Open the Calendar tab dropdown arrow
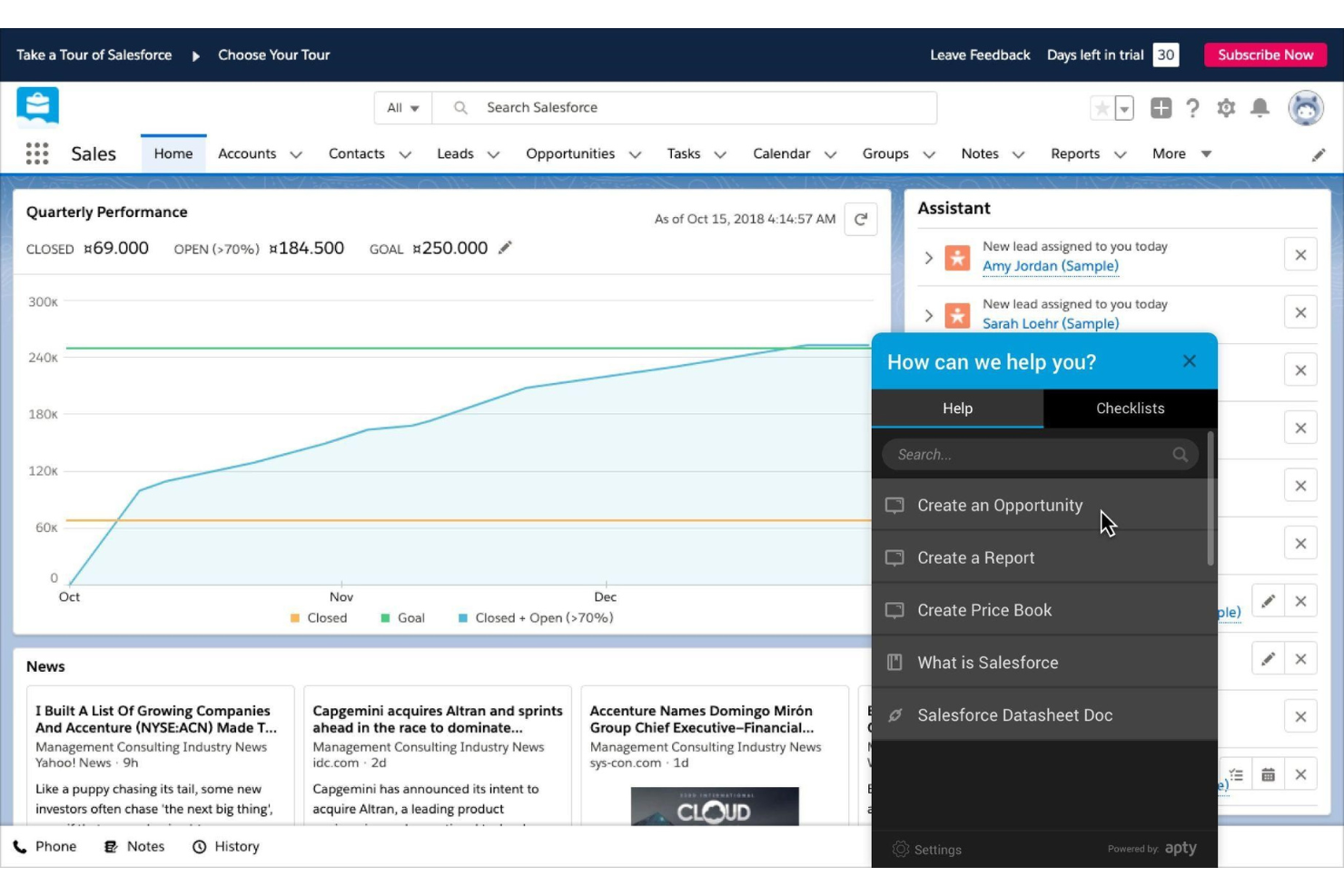The height and width of the screenshot is (896, 1344). tap(830, 155)
